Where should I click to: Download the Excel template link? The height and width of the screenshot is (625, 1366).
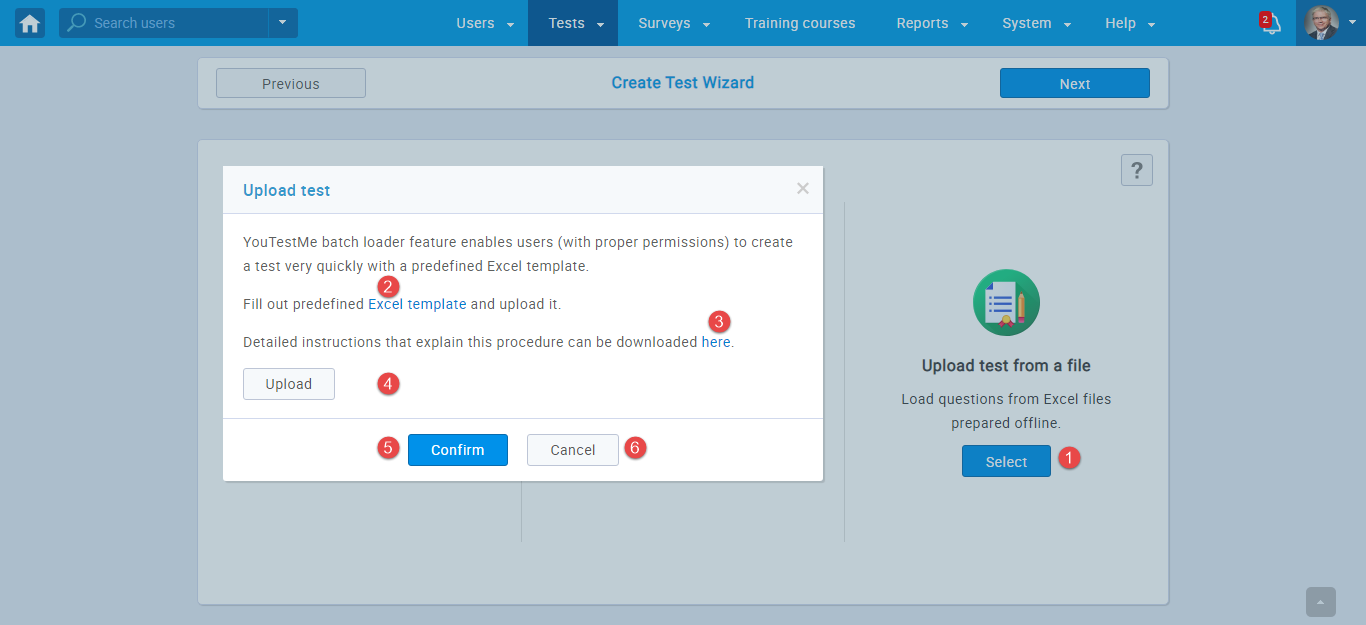click(417, 304)
